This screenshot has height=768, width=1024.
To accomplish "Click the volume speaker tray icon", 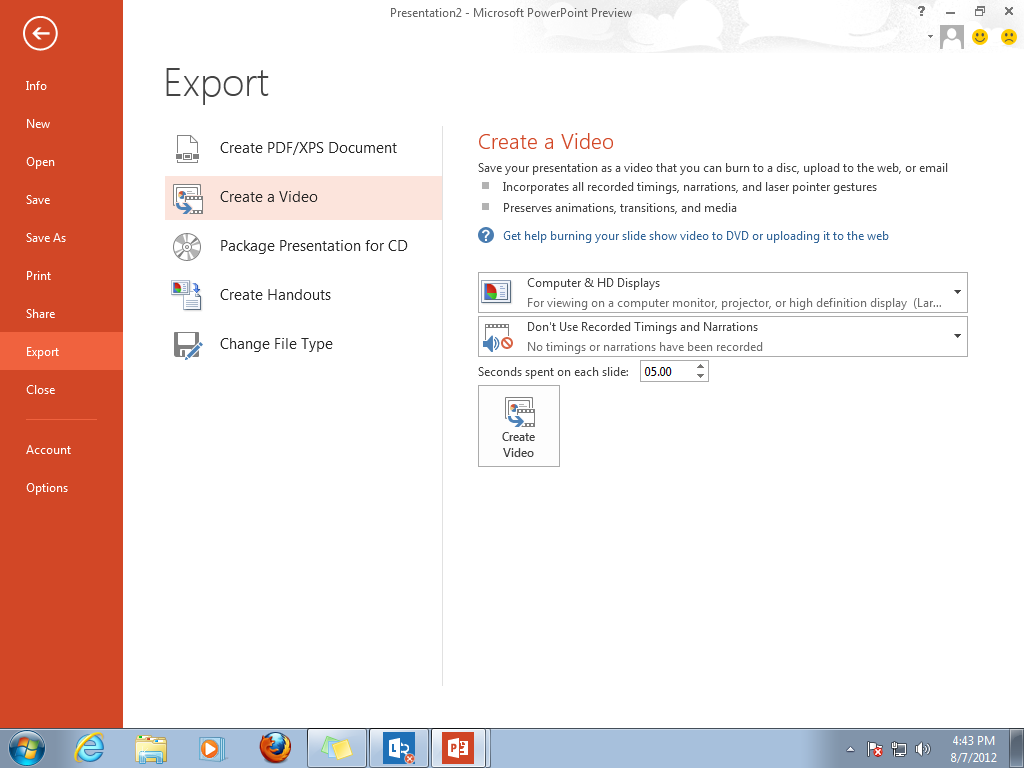I will point(923,749).
